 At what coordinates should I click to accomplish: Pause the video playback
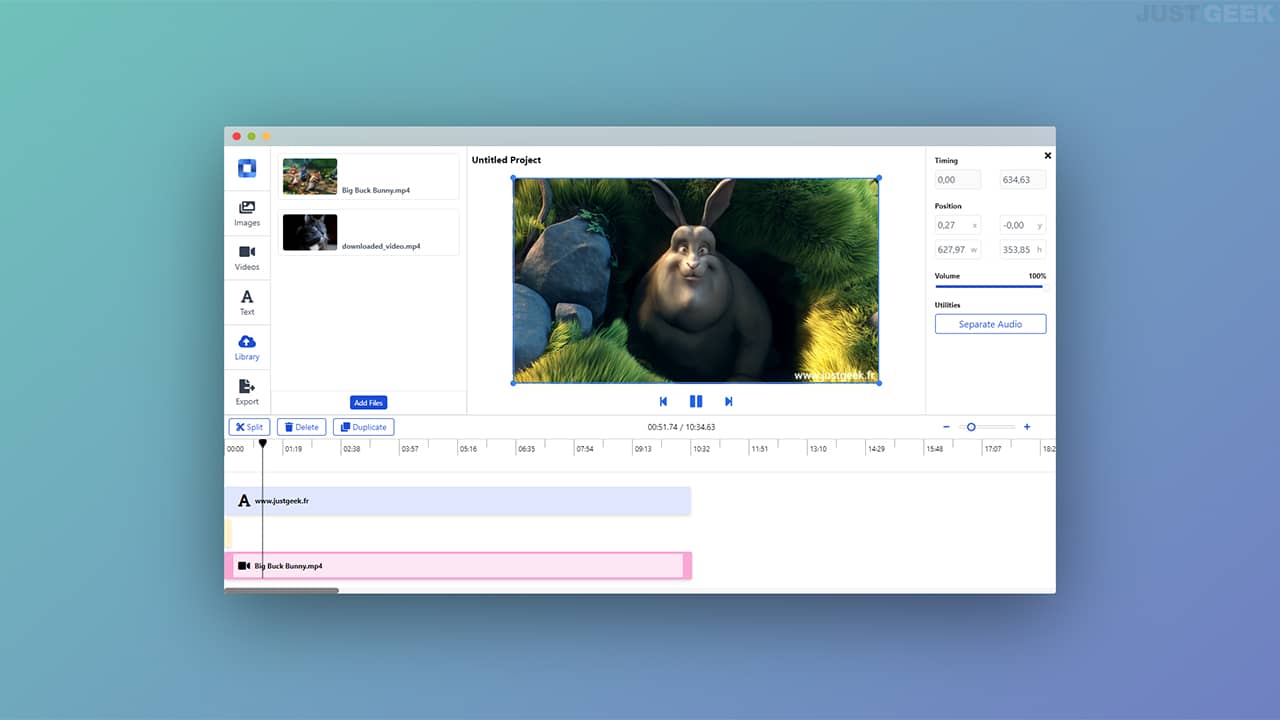[x=696, y=401]
